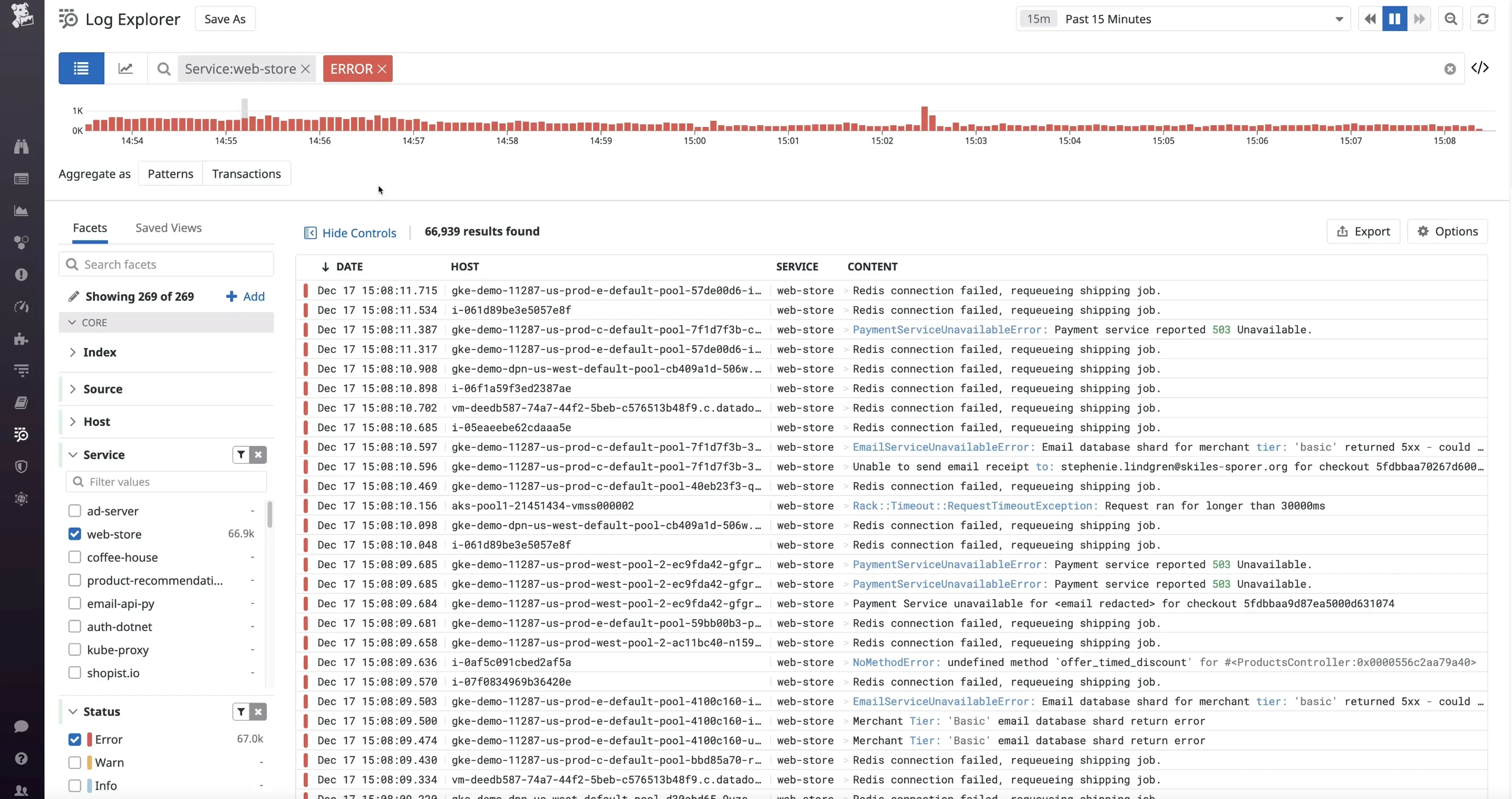Uncheck the Error status checkbox
Viewport: 1512px width, 799px height.
[x=74, y=739]
